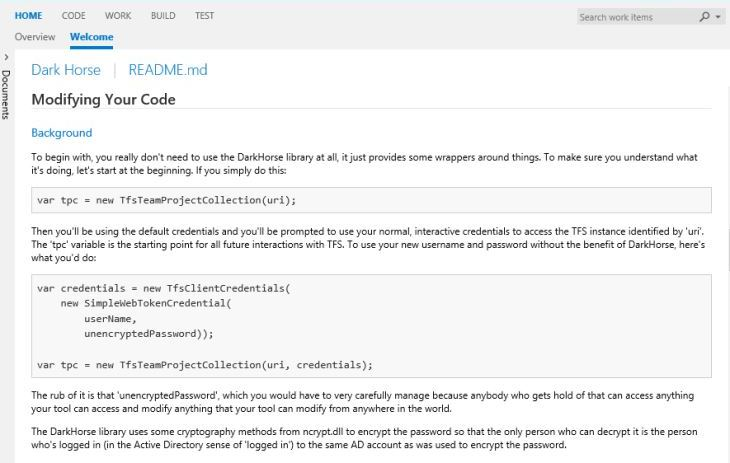Open the HOME hub

[x=28, y=15]
